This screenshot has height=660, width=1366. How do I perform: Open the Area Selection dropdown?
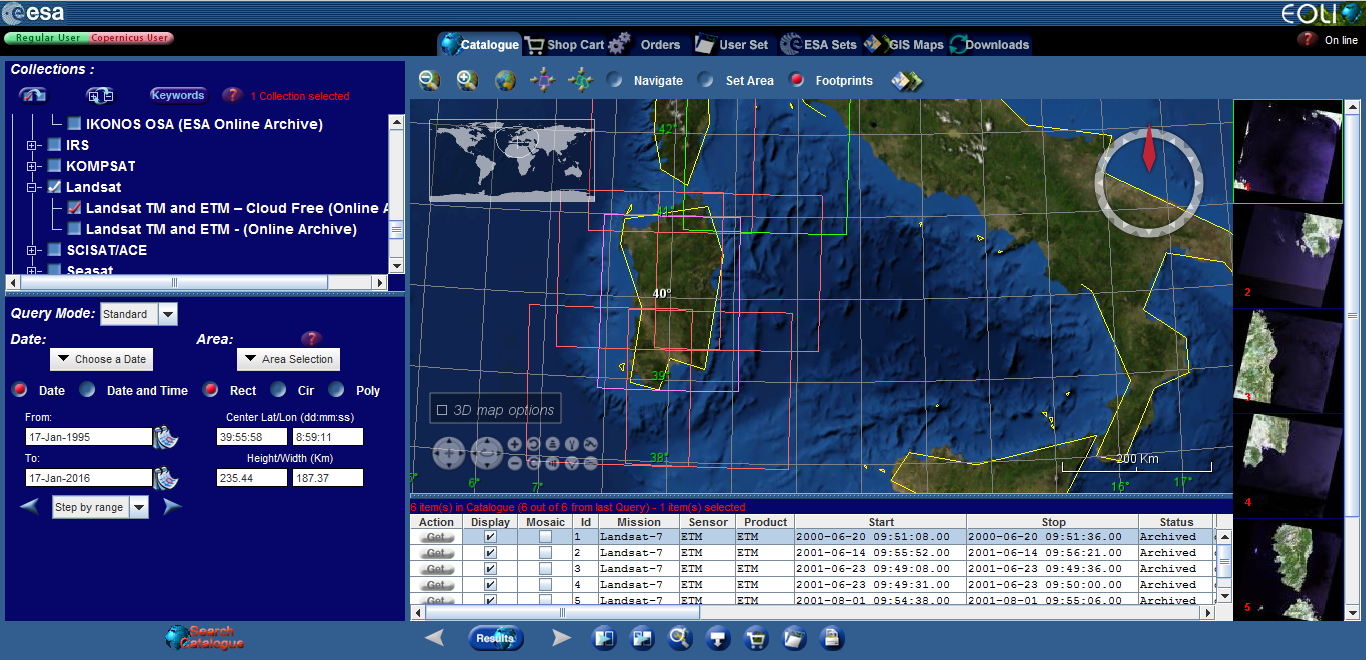coord(288,359)
